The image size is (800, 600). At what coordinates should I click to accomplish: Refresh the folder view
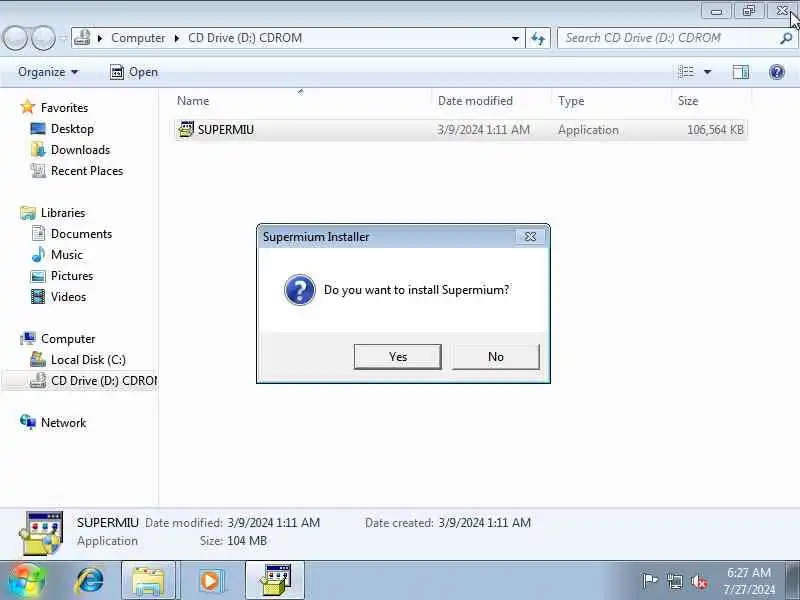538,38
